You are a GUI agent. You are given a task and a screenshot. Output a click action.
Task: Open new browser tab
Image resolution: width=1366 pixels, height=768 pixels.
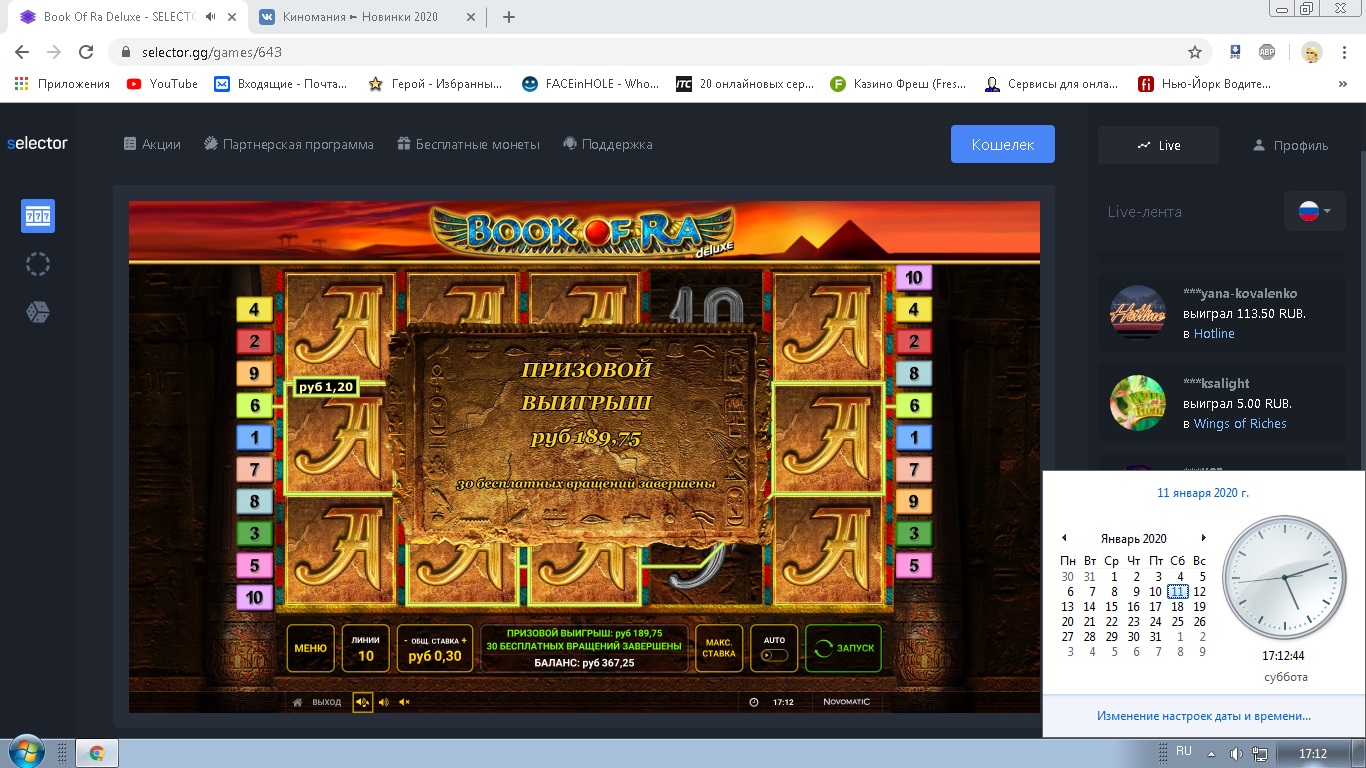pos(508,17)
